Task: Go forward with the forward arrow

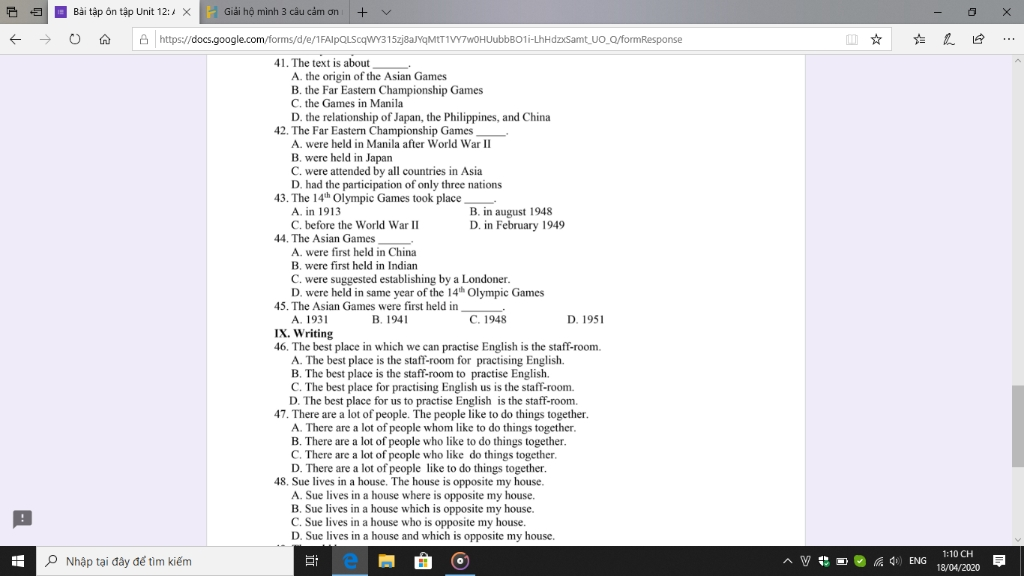Action: point(44,39)
